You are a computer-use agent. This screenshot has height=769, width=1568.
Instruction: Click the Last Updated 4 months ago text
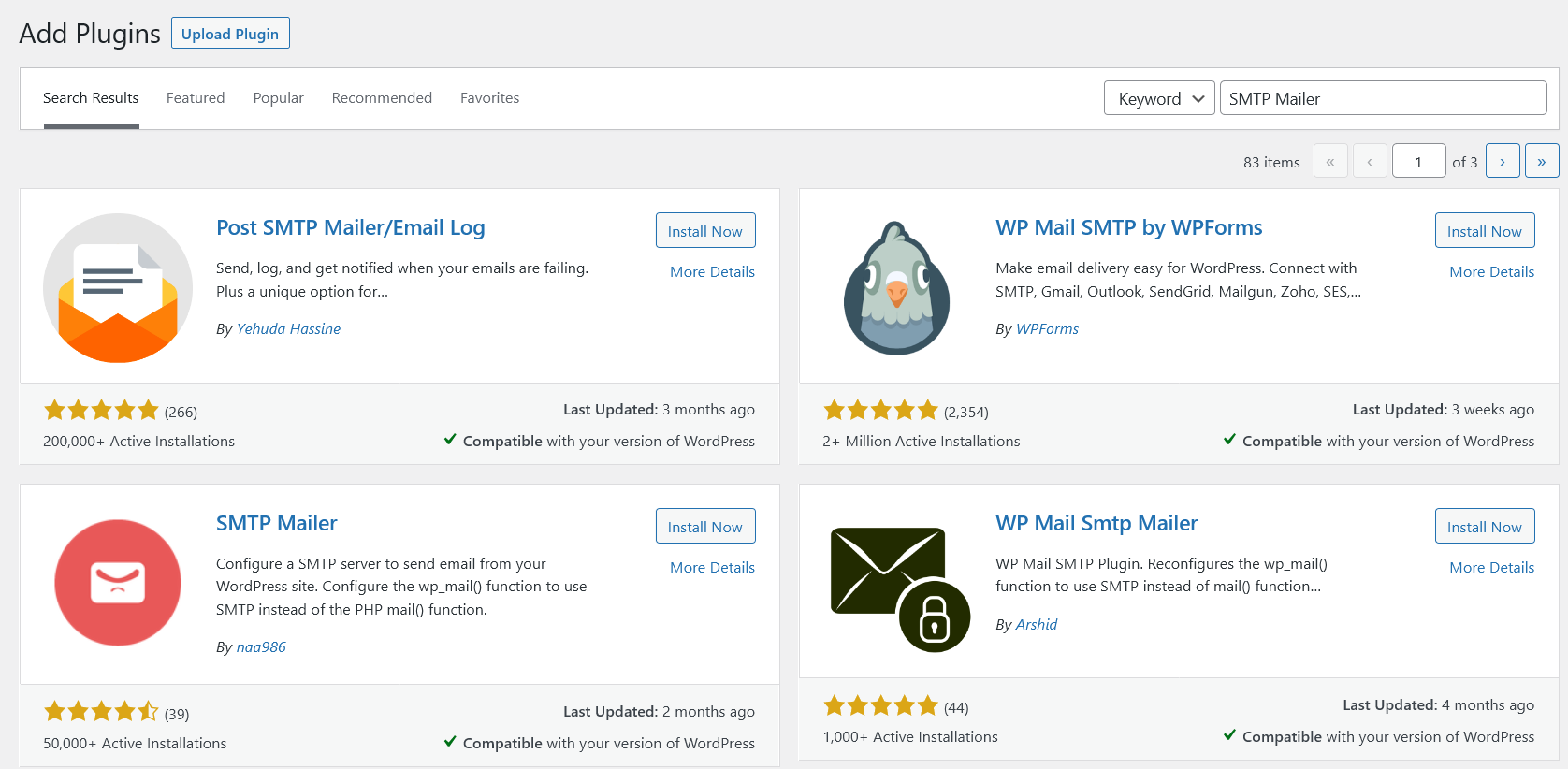1439,704
